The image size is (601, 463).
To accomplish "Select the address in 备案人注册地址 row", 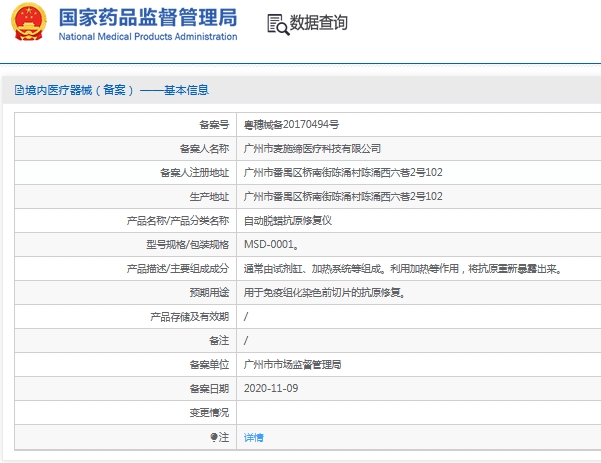I will pos(343,172).
